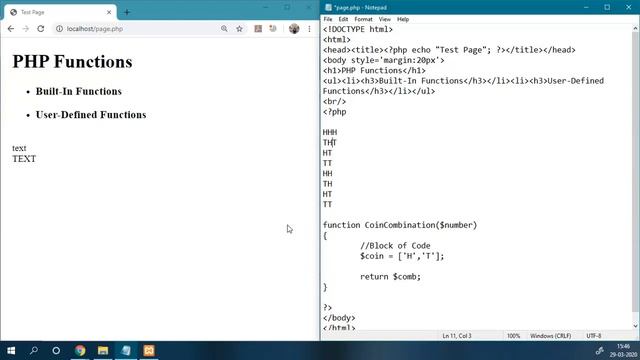Click the taskbar clock showing 15:46
The height and width of the screenshot is (360, 640).
point(623,351)
